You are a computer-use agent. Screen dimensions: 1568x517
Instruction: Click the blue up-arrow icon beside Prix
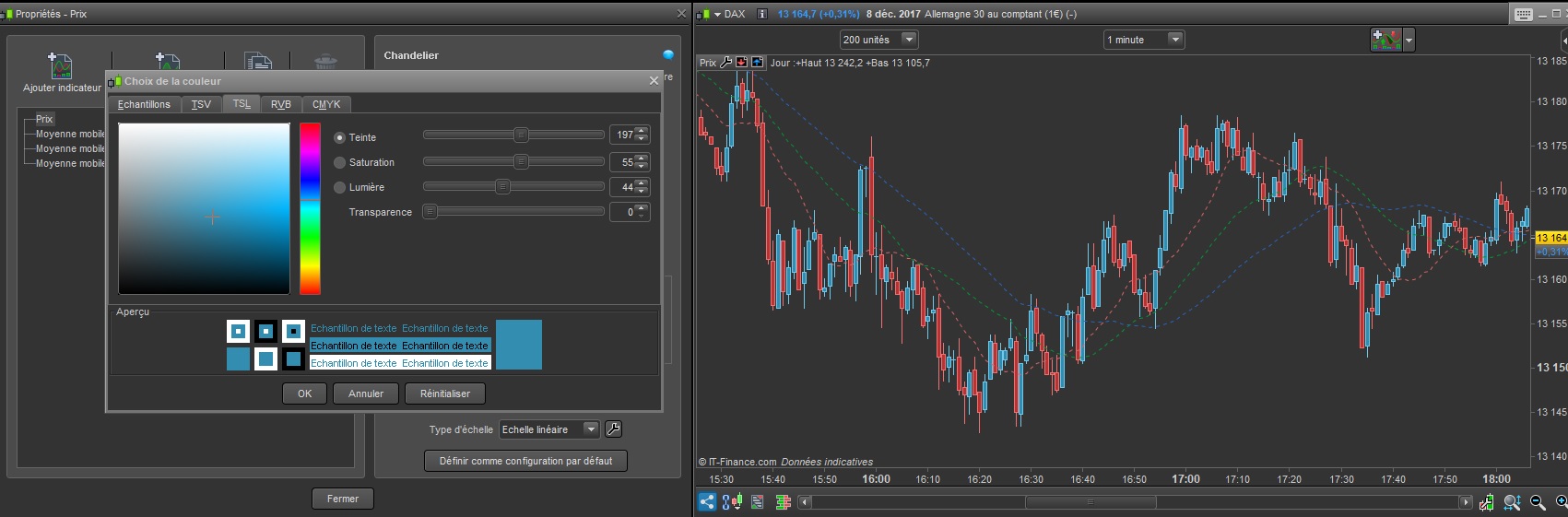757,63
